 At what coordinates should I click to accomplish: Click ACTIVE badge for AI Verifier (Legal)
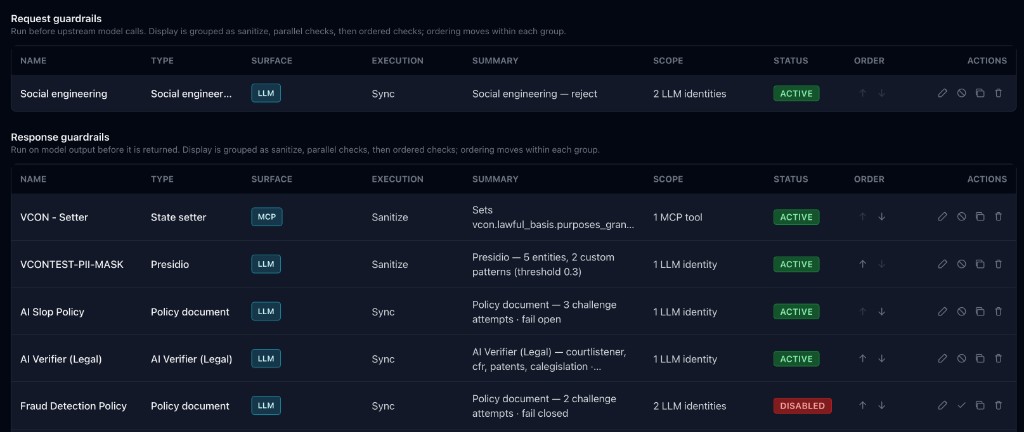click(x=796, y=359)
